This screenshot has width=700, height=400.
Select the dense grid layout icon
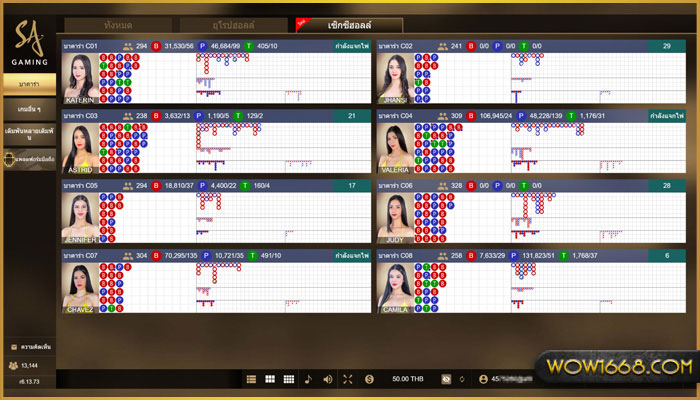[x=289, y=379]
